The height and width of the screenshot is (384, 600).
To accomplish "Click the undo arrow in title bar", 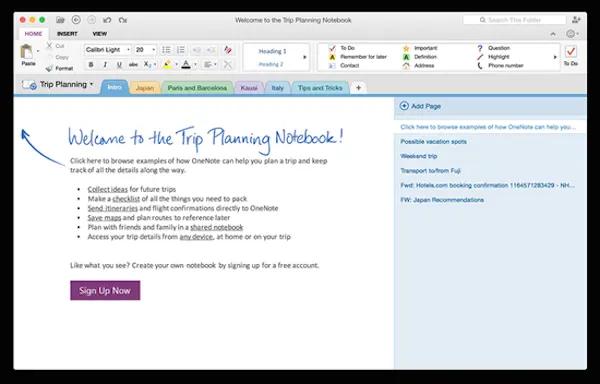I will pos(107,20).
